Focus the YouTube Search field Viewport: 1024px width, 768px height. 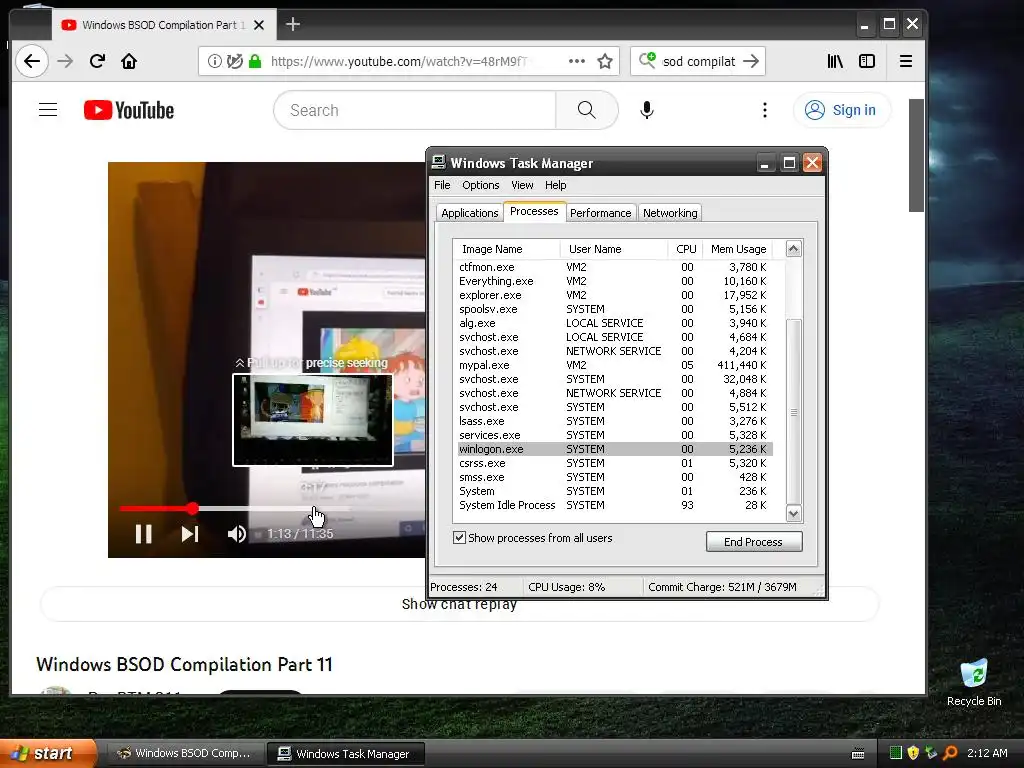click(415, 110)
